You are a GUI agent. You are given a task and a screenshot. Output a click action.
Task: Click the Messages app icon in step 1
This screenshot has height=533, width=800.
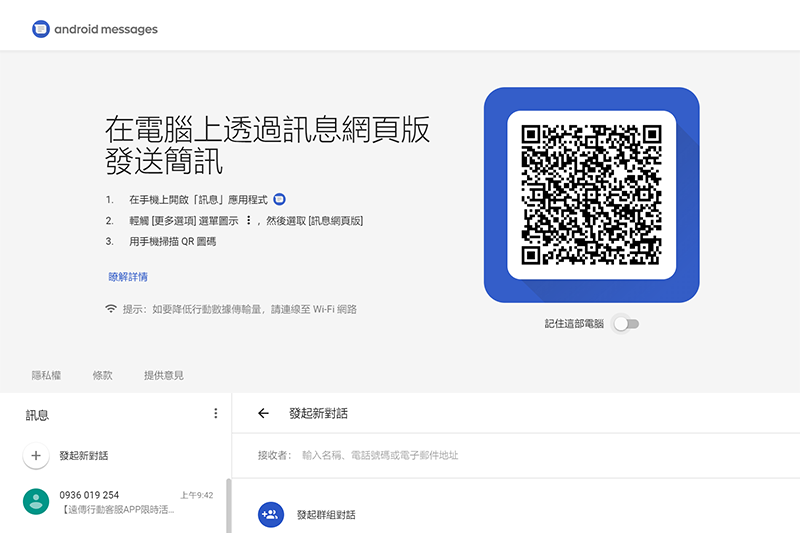point(279,199)
